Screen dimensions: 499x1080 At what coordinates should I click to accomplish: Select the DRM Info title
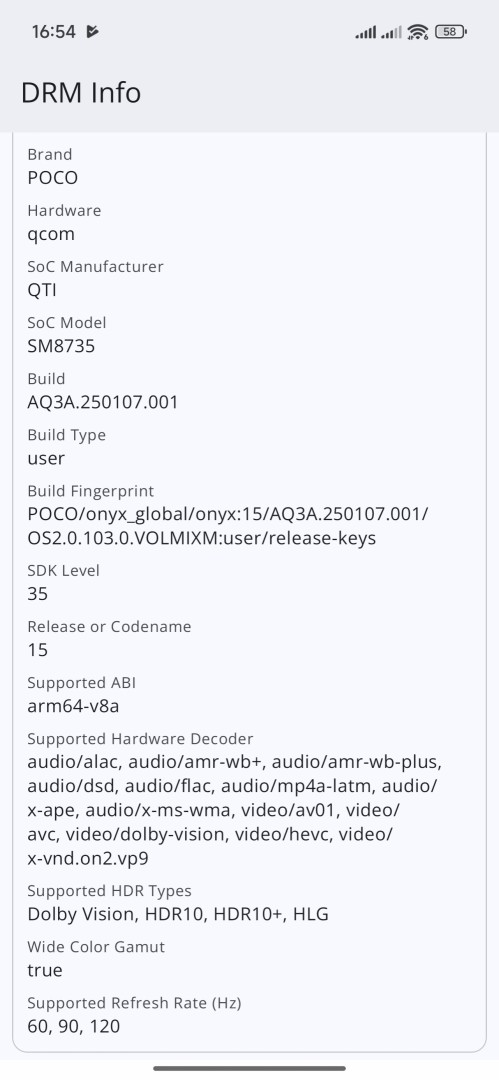(x=81, y=93)
